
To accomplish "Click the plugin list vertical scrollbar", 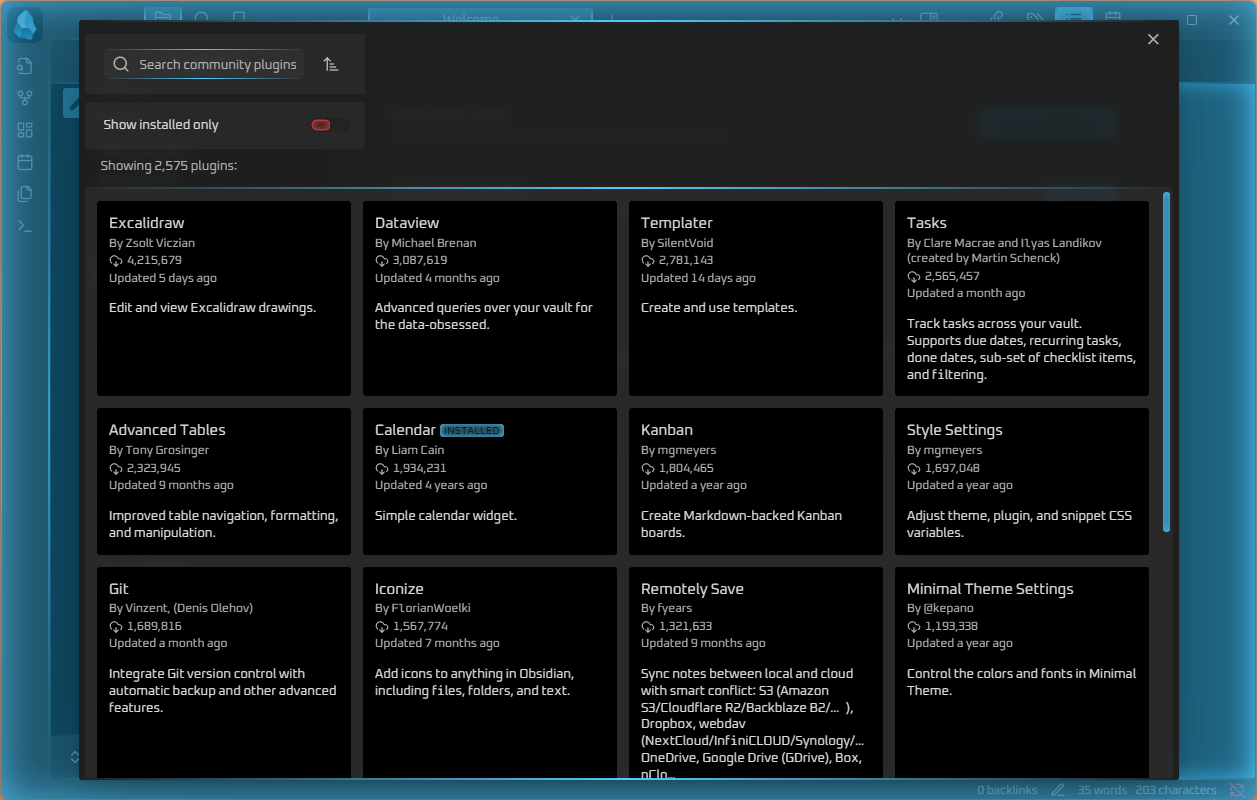I will 1166,362.
